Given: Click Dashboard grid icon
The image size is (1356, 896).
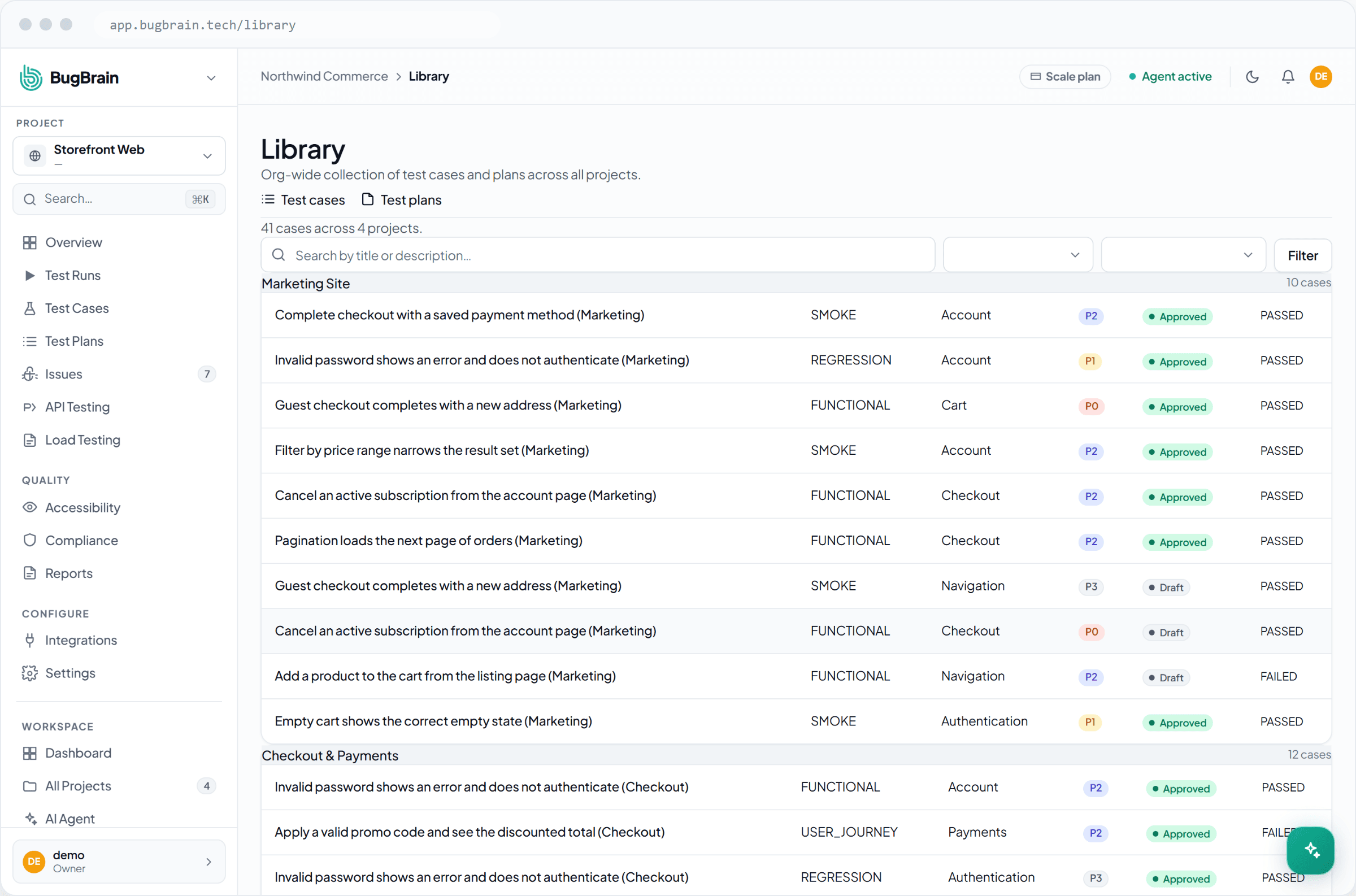Looking at the screenshot, I should click(x=30, y=753).
